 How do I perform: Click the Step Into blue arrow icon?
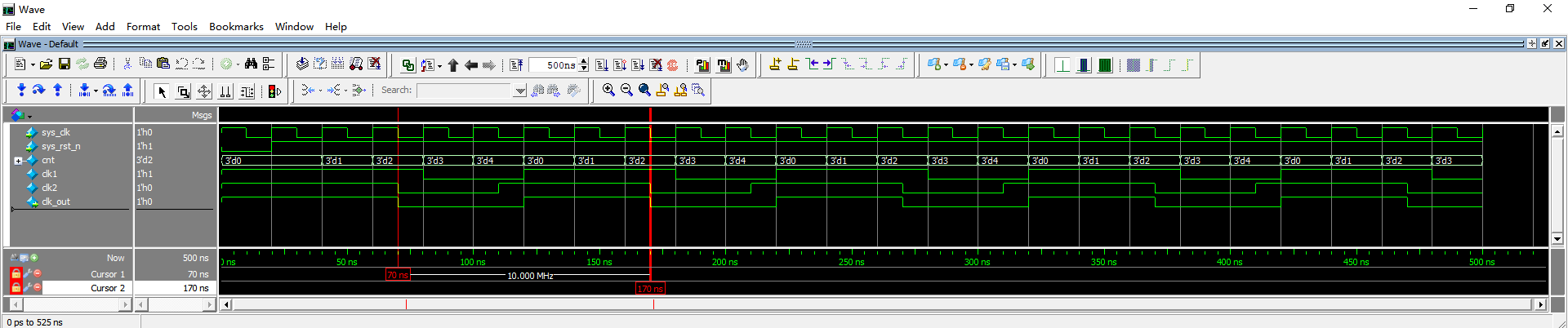pyautogui.click(x=21, y=91)
